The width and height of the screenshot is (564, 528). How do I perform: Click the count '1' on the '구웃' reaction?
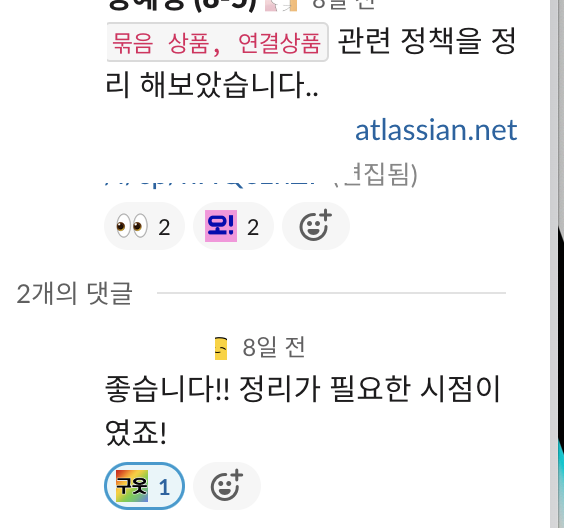click(164, 487)
